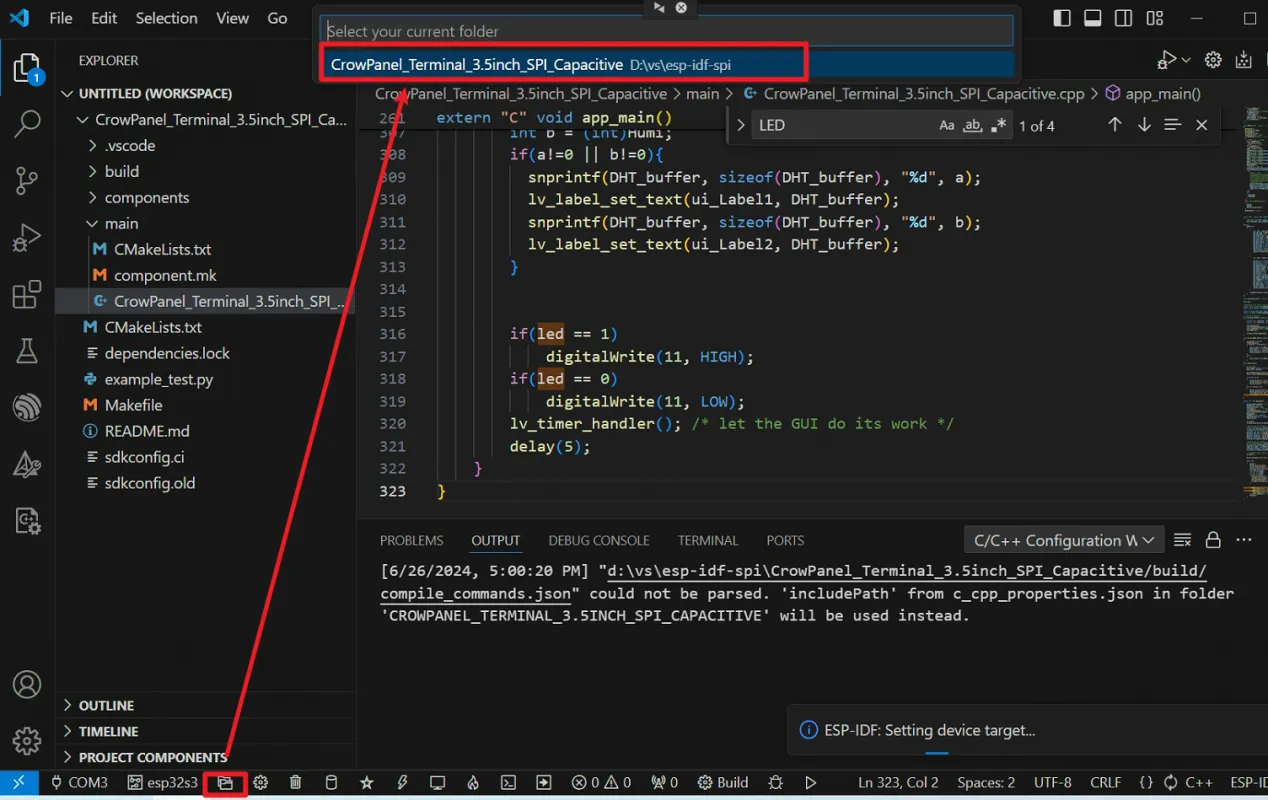Switch to the PORTS tab

pyautogui.click(x=785, y=540)
